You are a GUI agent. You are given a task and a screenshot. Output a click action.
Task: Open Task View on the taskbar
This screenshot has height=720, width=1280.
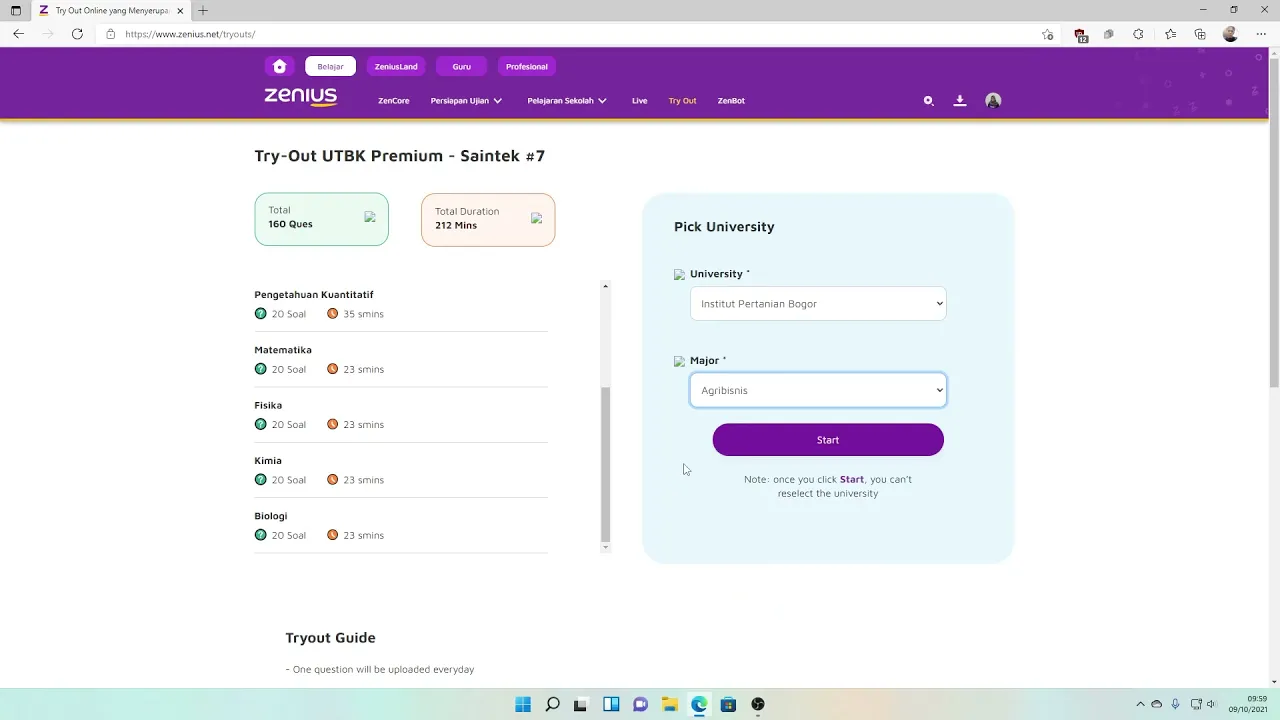click(x=581, y=704)
